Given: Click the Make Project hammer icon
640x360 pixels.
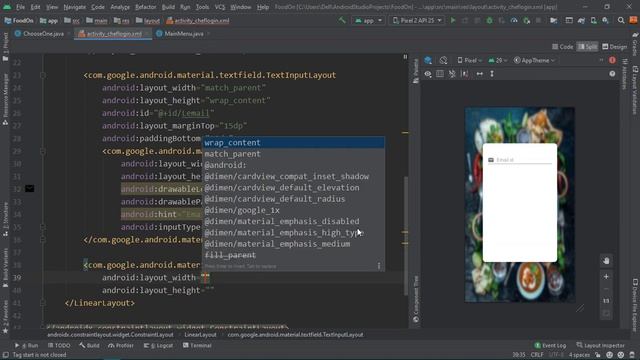Looking at the screenshot, I should (342, 20).
